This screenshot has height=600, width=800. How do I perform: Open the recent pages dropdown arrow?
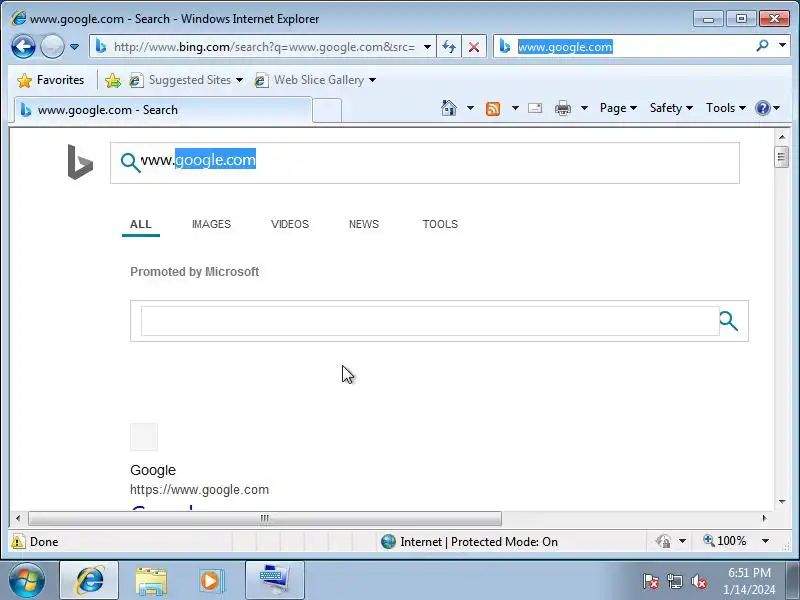click(x=74, y=47)
